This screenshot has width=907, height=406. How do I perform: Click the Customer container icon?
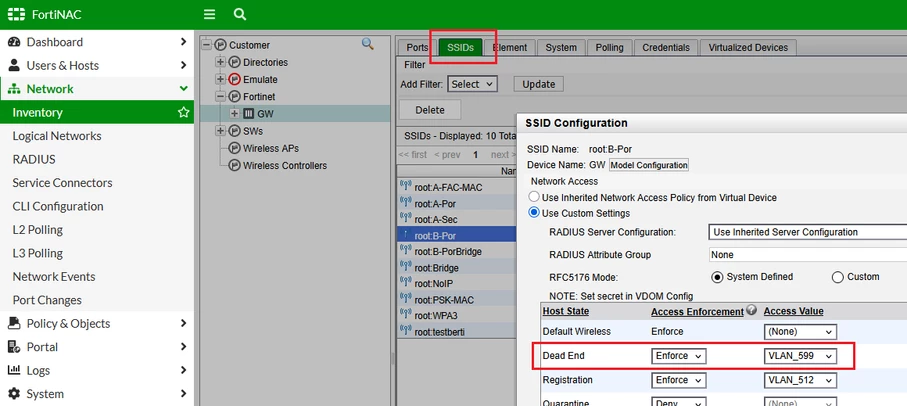[220, 45]
